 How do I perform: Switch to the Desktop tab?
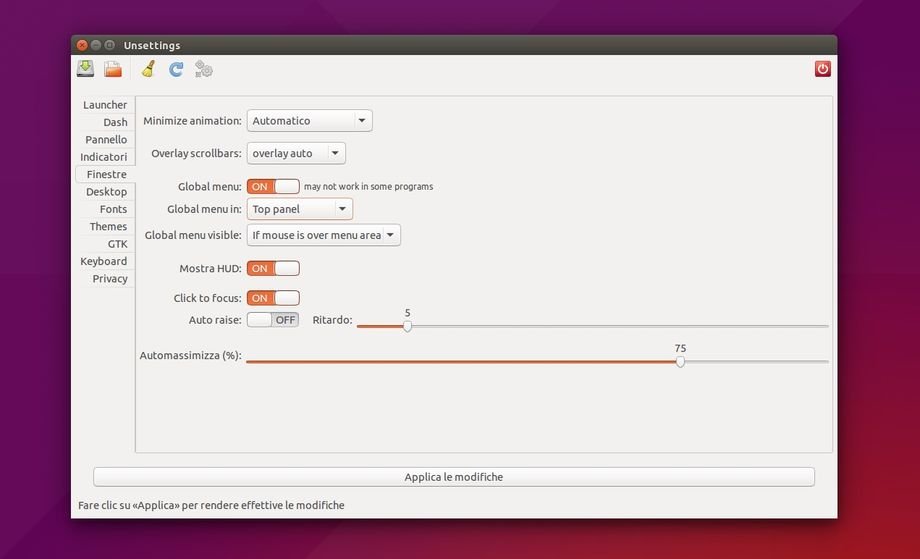point(106,192)
